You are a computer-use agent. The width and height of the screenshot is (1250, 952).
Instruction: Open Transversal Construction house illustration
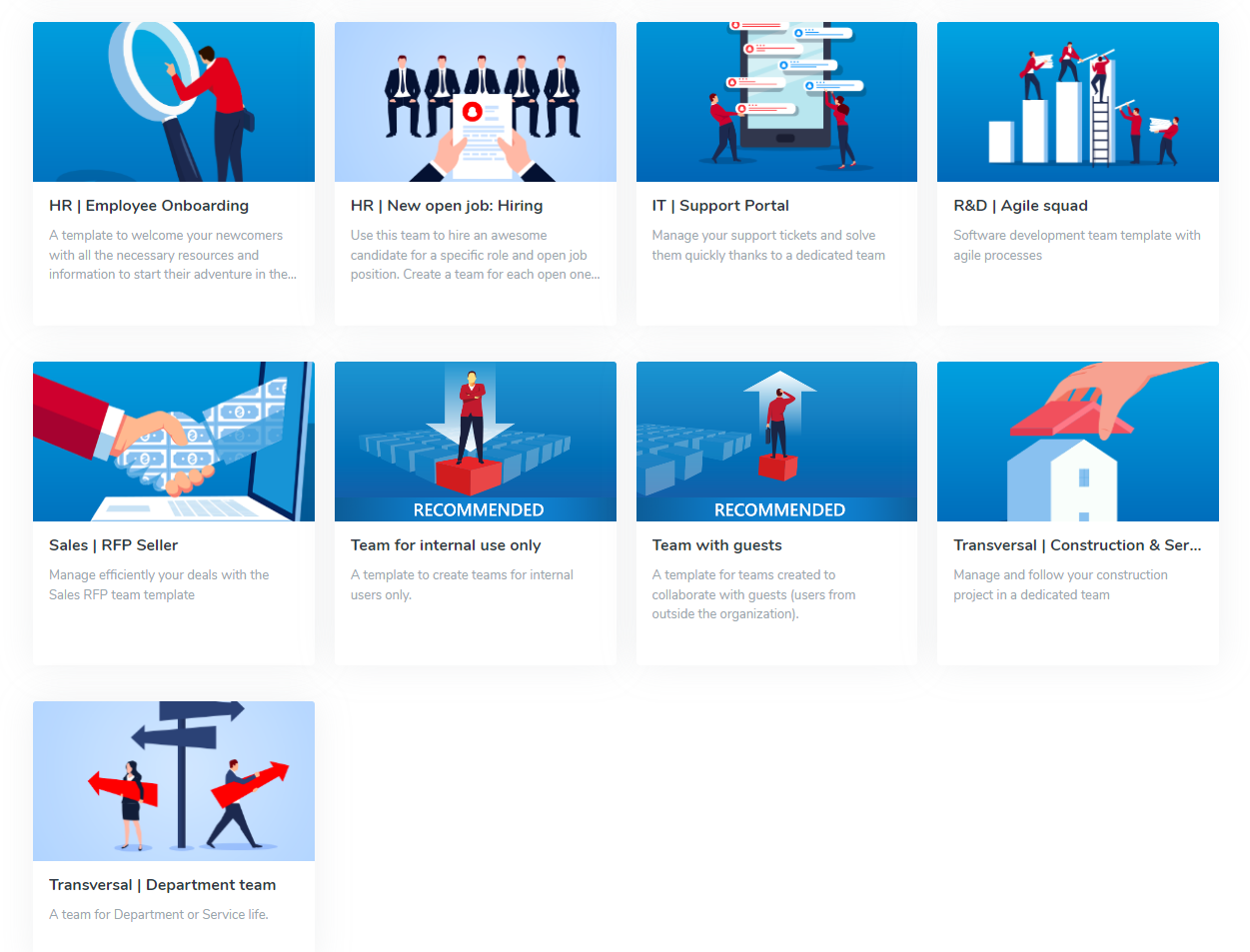click(1078, 442)
